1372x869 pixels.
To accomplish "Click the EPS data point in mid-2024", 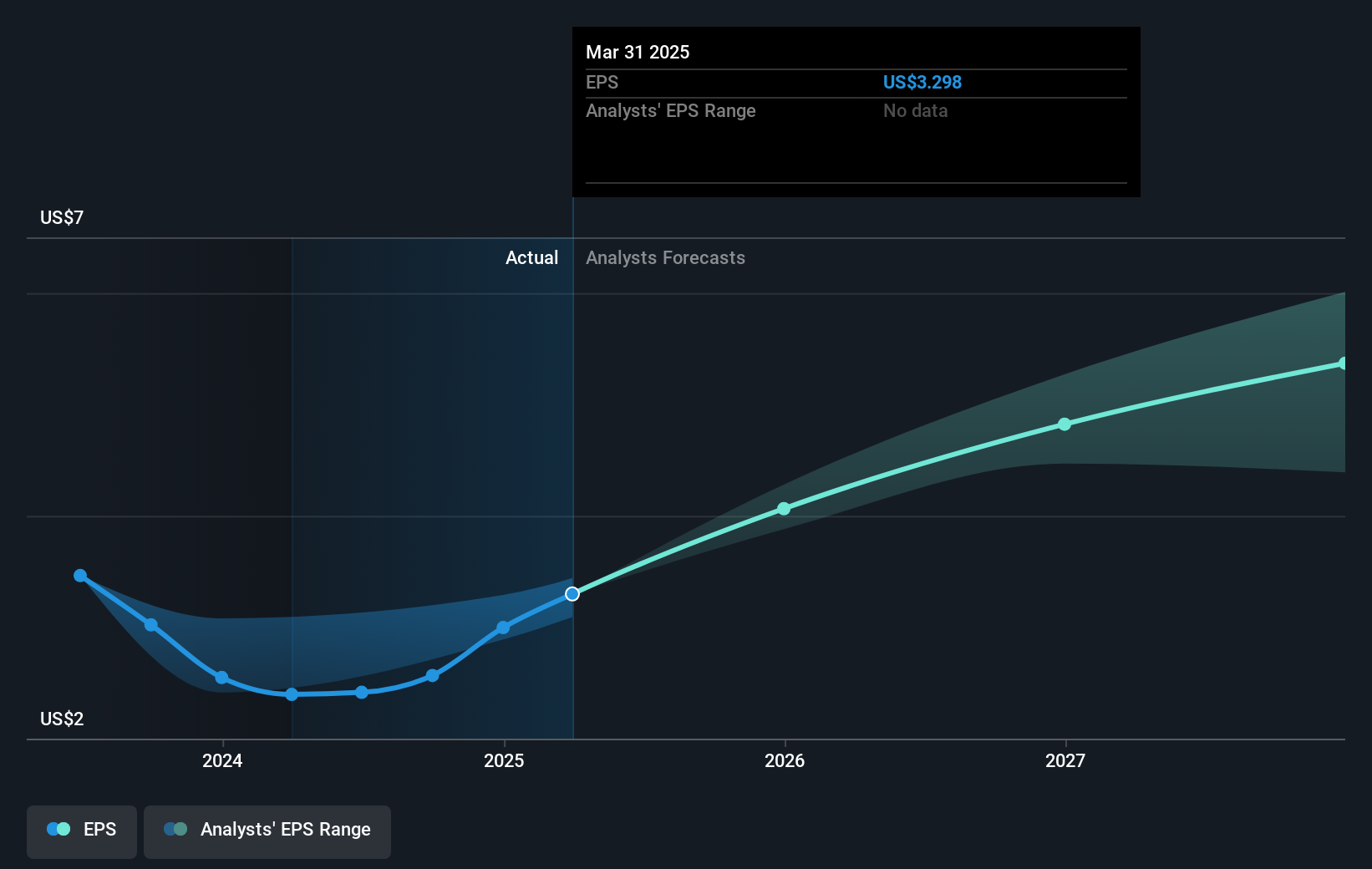I will (x=362, y=693).
